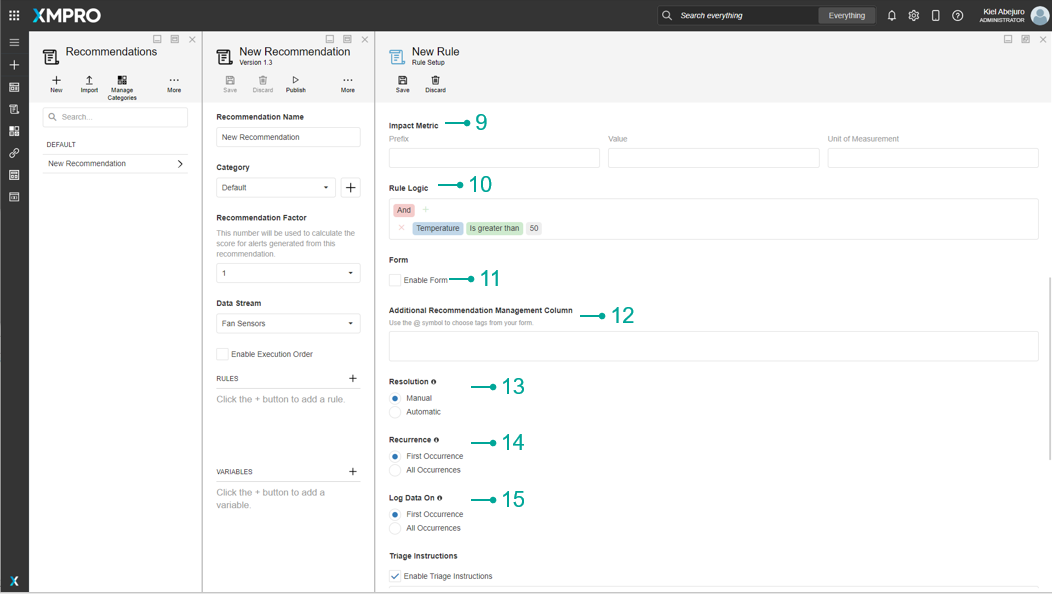The image size is (1052, 594).
Task: Click the Everything search scope button
Action: (846, 16)
